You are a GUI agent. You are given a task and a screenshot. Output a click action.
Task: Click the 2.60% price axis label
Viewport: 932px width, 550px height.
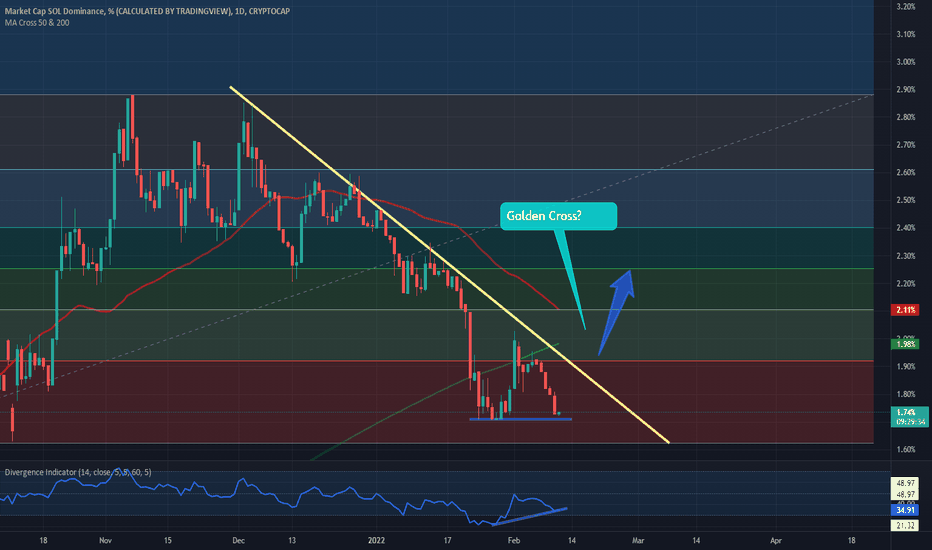pos(906,172)
